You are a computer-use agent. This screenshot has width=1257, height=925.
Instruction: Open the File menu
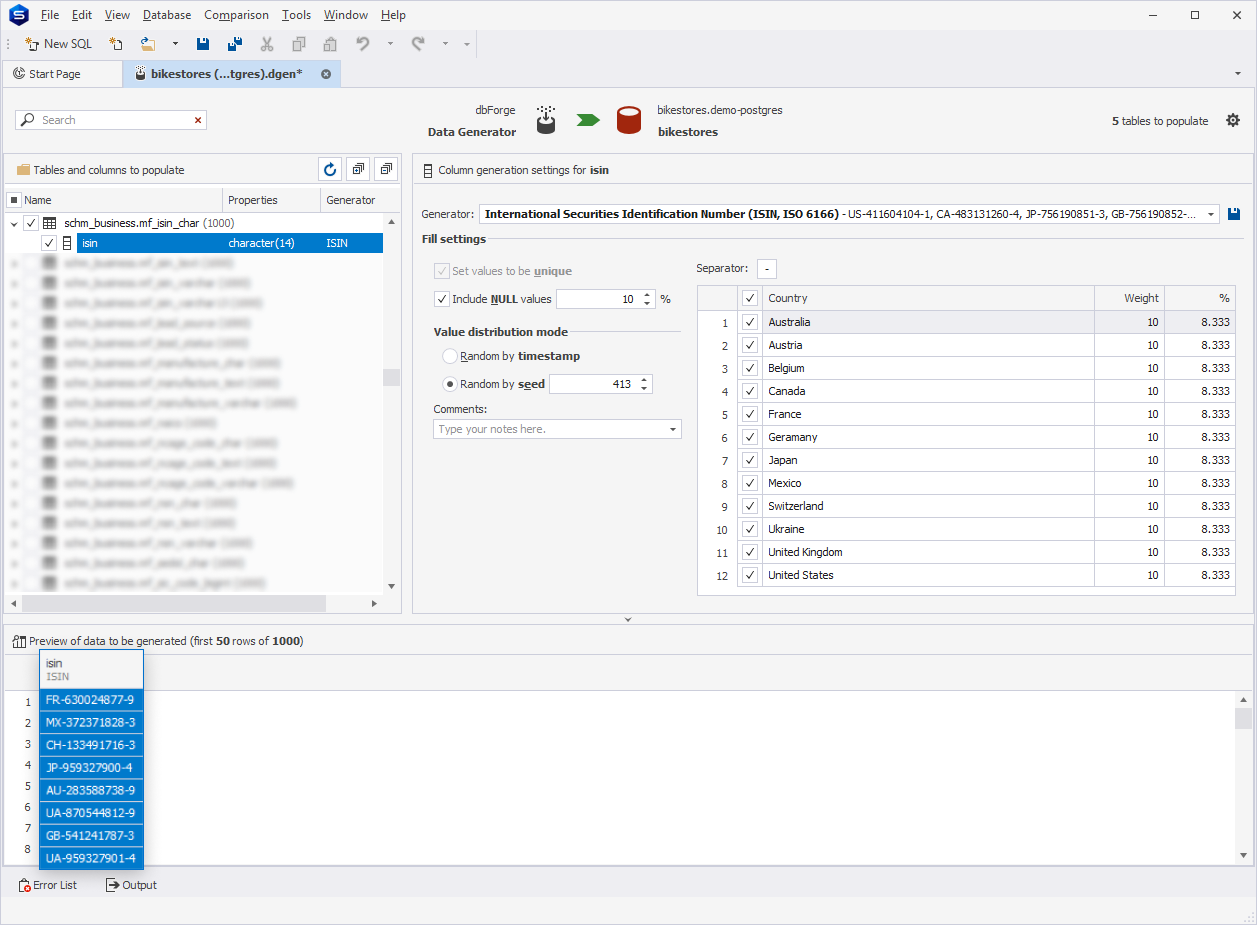click(x=50, y=15)
